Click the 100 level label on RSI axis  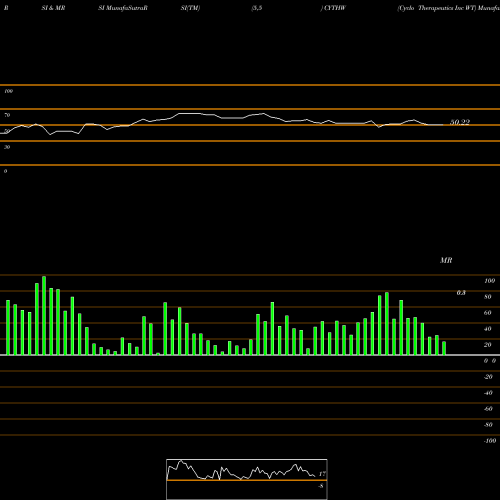(x=8, y=91)
